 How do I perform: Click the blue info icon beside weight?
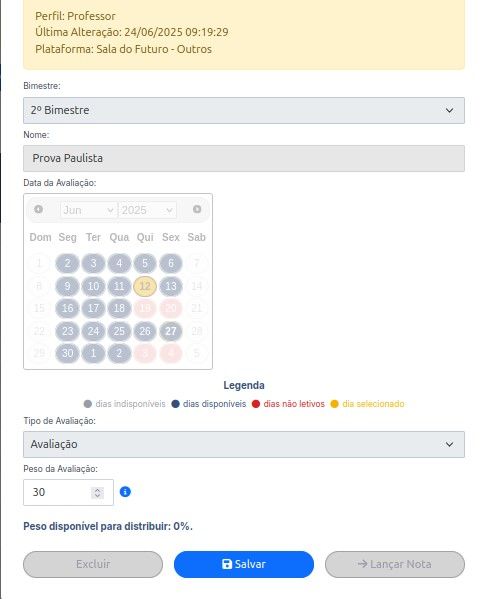click(x=125, y=492)
